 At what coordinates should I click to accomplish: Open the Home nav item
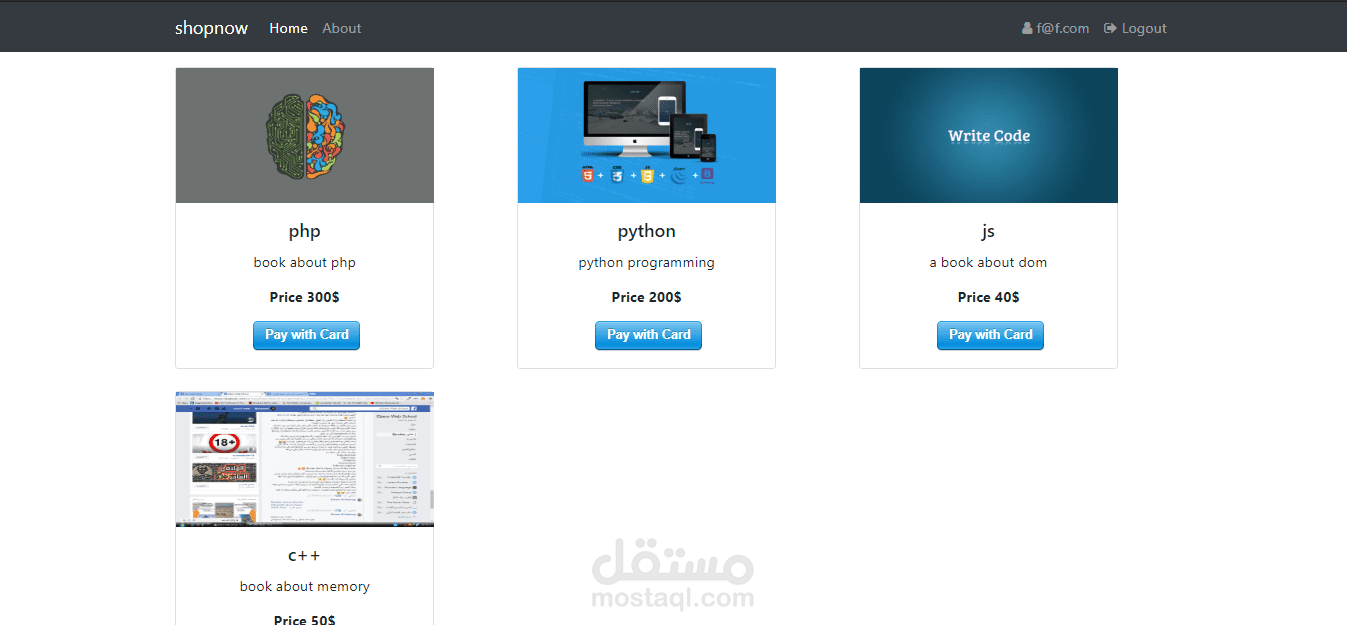pos(288,28)
